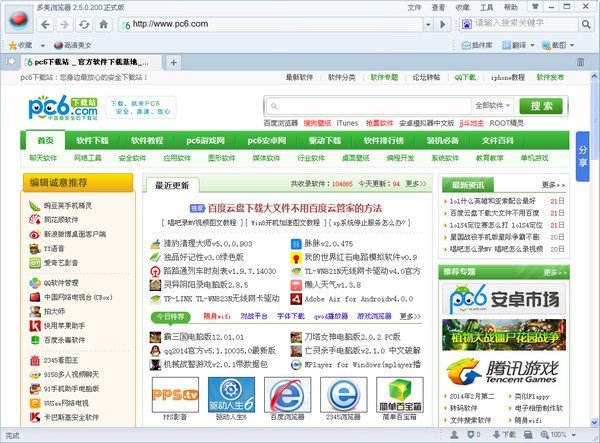Screen dimensions: 600x443
Task: Open the 卡巴斯基安全软件 recommendation
Action: coord(71,417)
